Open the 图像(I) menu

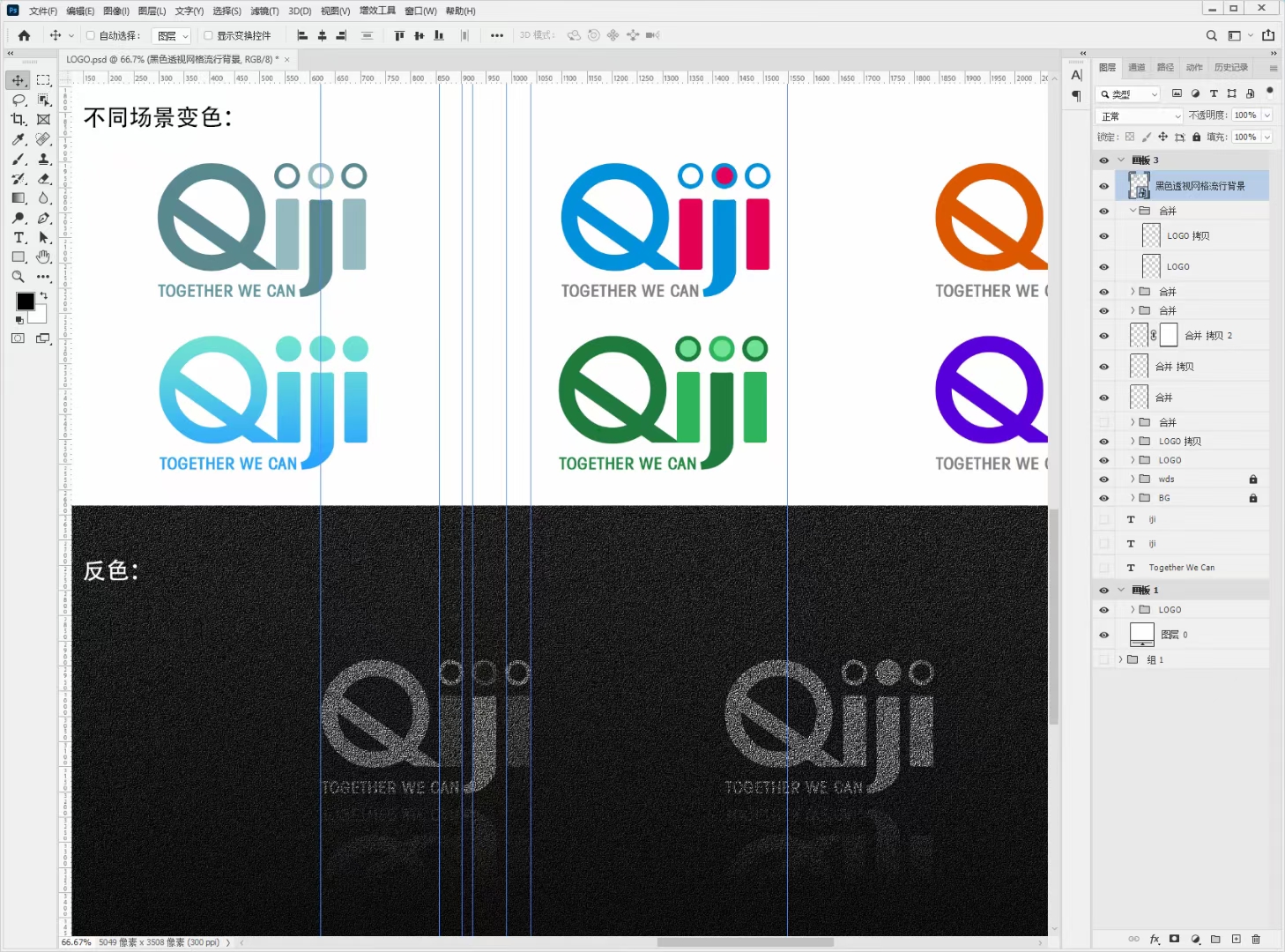(x=115, y=11)
